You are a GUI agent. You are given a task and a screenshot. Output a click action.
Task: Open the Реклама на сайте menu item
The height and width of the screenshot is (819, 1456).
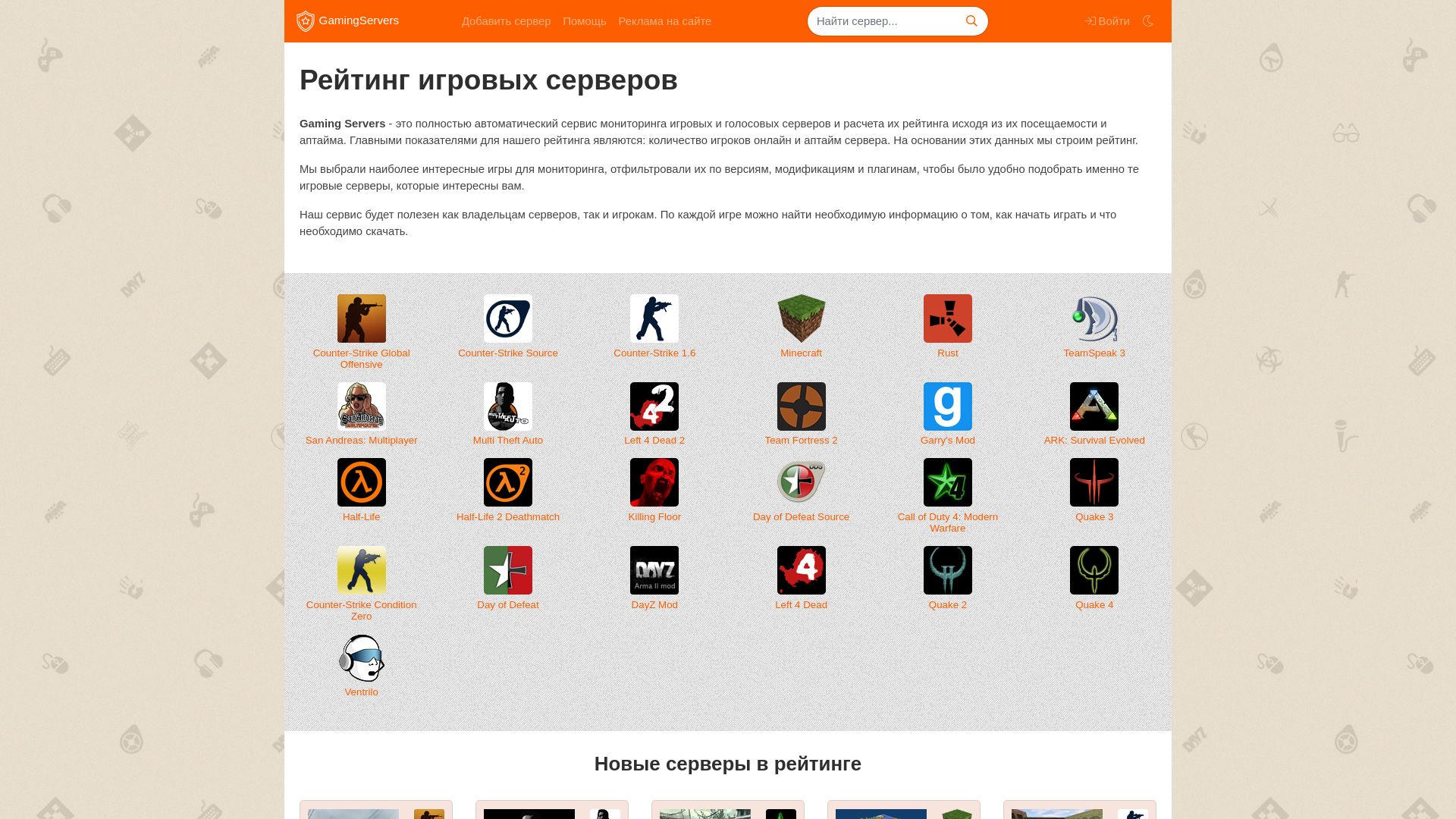click(x=665, y=21)
